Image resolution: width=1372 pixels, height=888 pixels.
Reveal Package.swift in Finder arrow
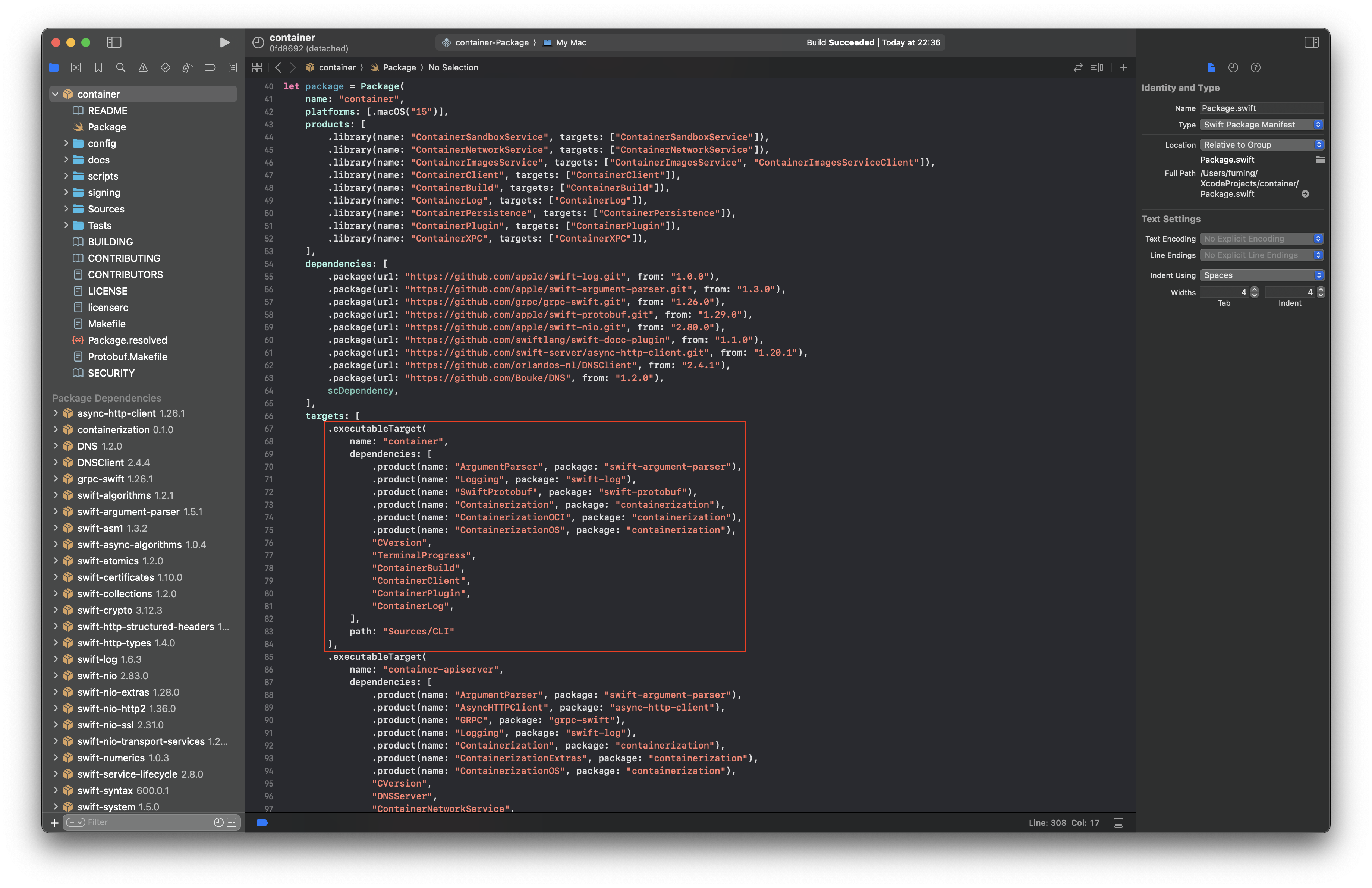tap(1305, 194)
